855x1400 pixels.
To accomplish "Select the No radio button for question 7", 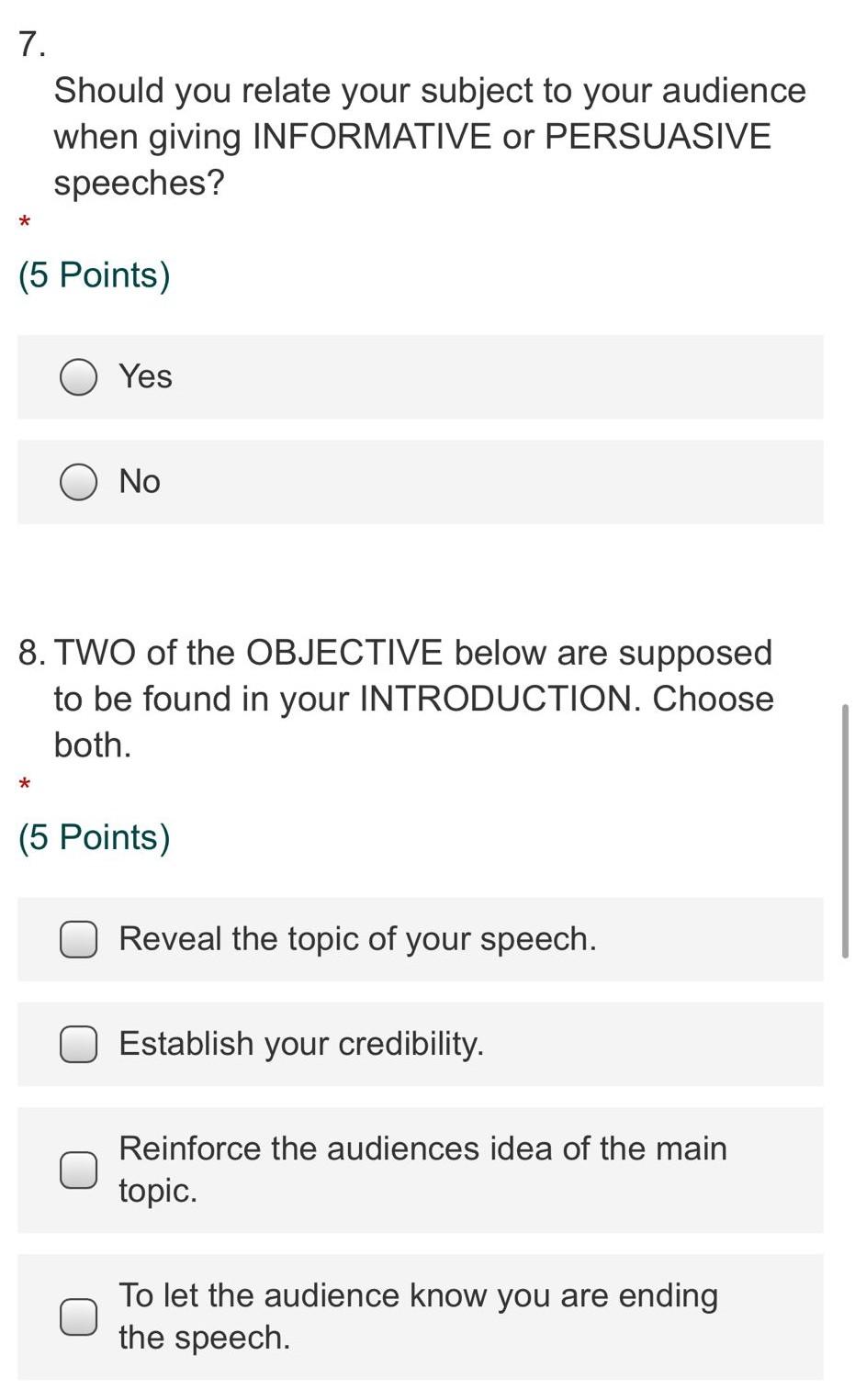I will (x=79, y=481).
